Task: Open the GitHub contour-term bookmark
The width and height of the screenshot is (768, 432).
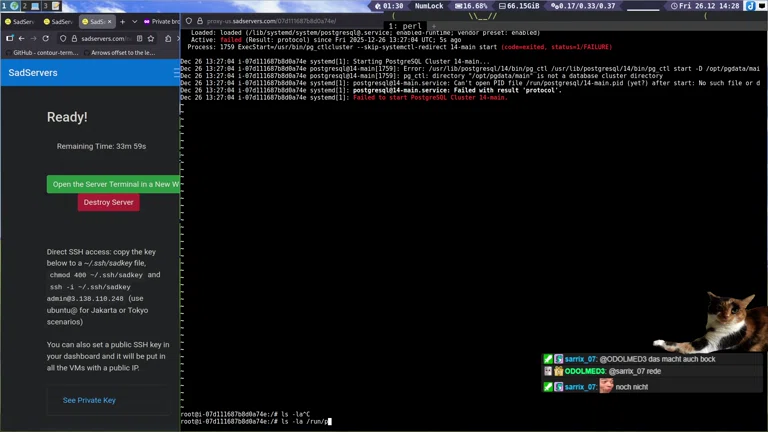Action: [42, 52]
